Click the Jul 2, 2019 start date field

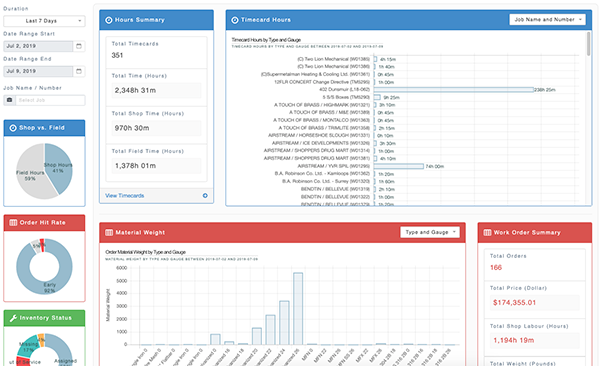pyautogui.click(x=38, y=46)
